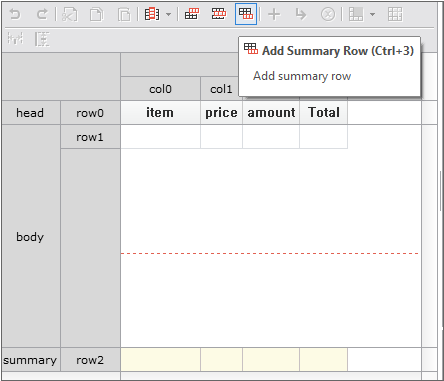Click the Add Body Row icon
The image size is (444, 381).
click(219, 14)
